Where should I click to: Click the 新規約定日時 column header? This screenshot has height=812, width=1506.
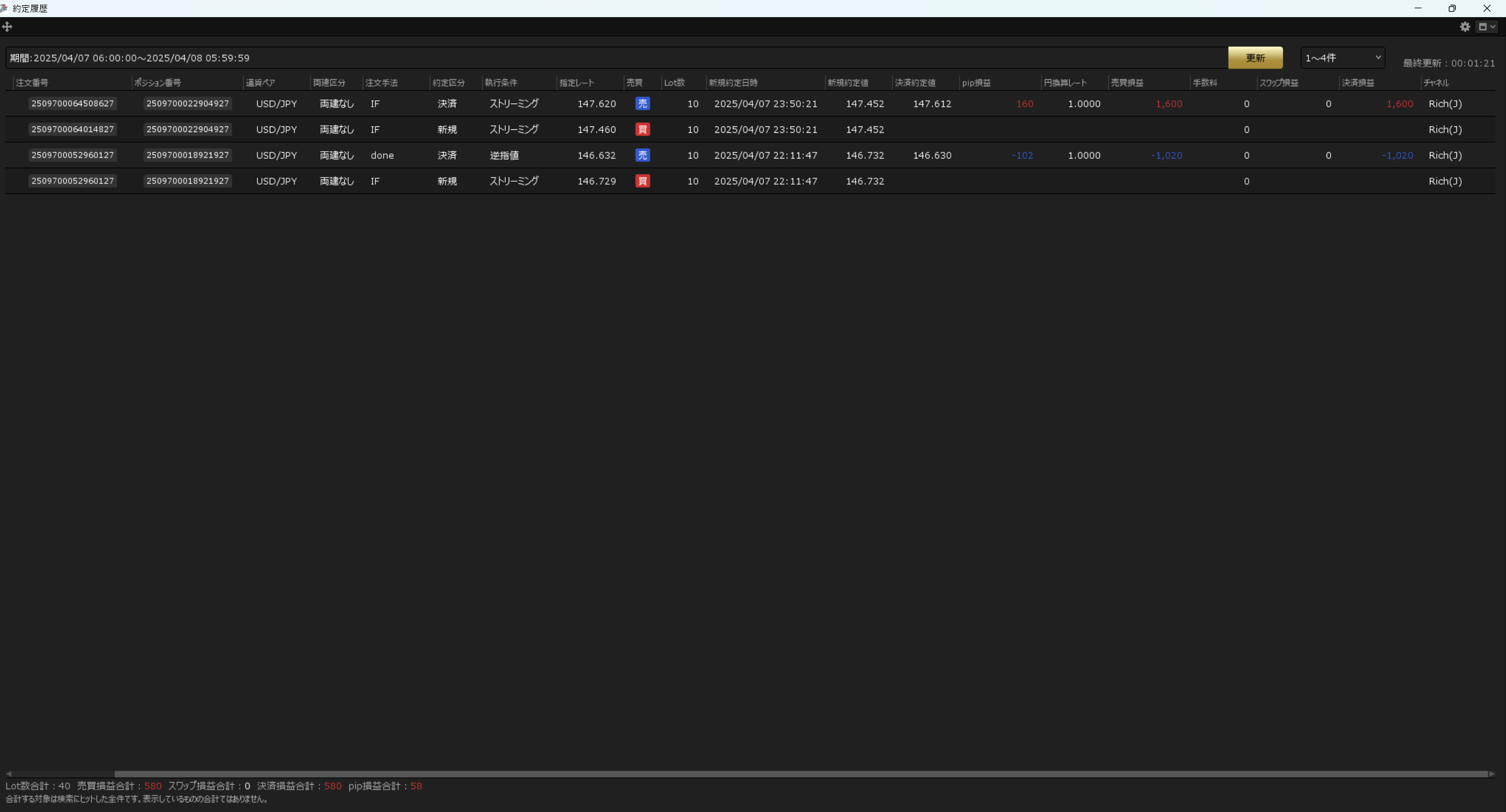[733, 83]
